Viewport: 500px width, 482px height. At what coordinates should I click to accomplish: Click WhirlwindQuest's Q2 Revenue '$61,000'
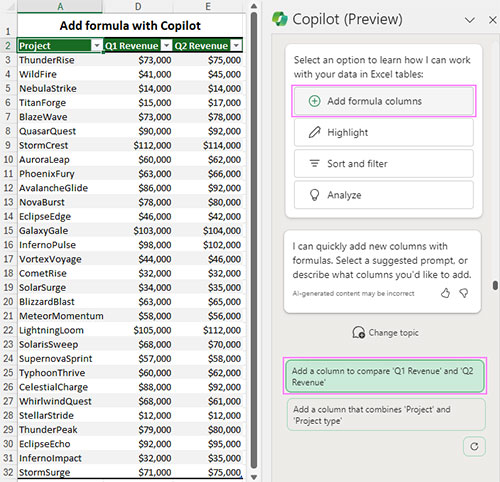pyautogui.click(x=208, y=401)
